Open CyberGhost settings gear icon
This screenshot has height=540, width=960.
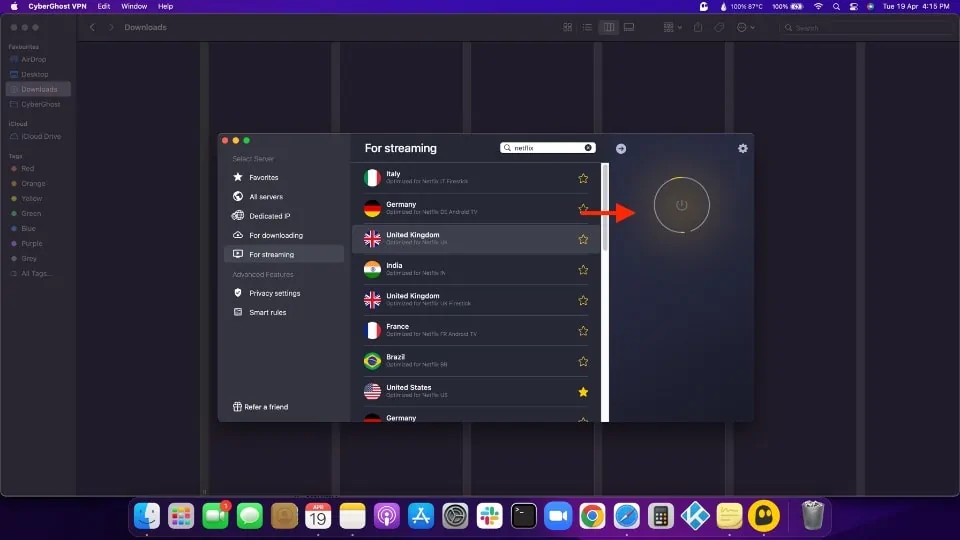pos(743,148)
